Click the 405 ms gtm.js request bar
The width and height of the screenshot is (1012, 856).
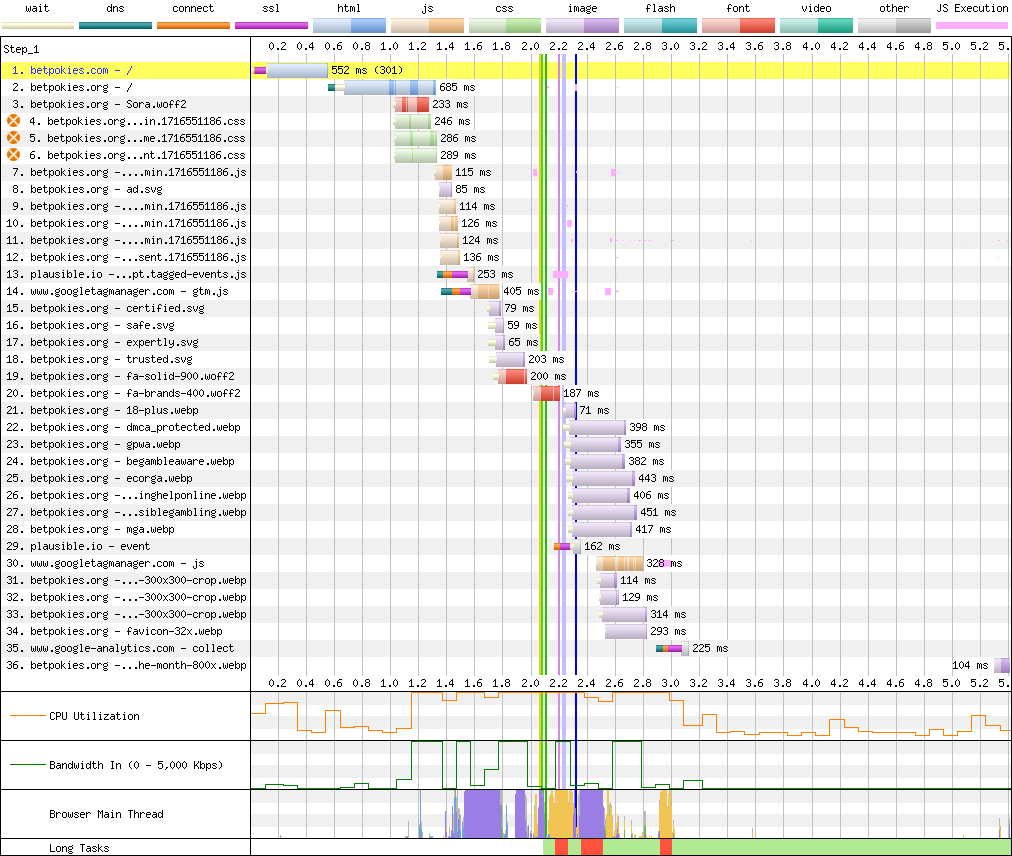(471, 291)
